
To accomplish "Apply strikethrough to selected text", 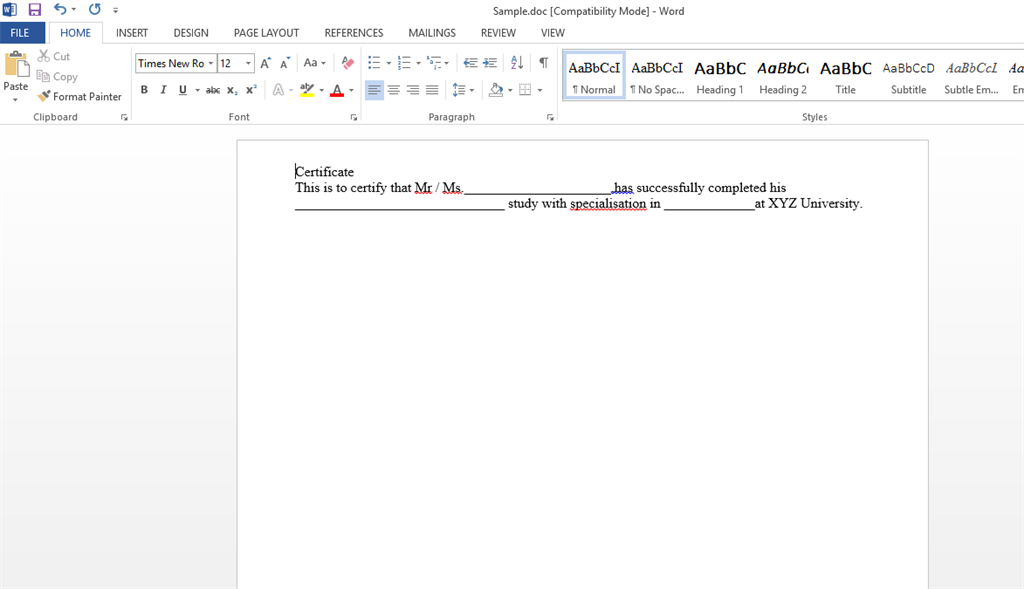I will 213,89.
